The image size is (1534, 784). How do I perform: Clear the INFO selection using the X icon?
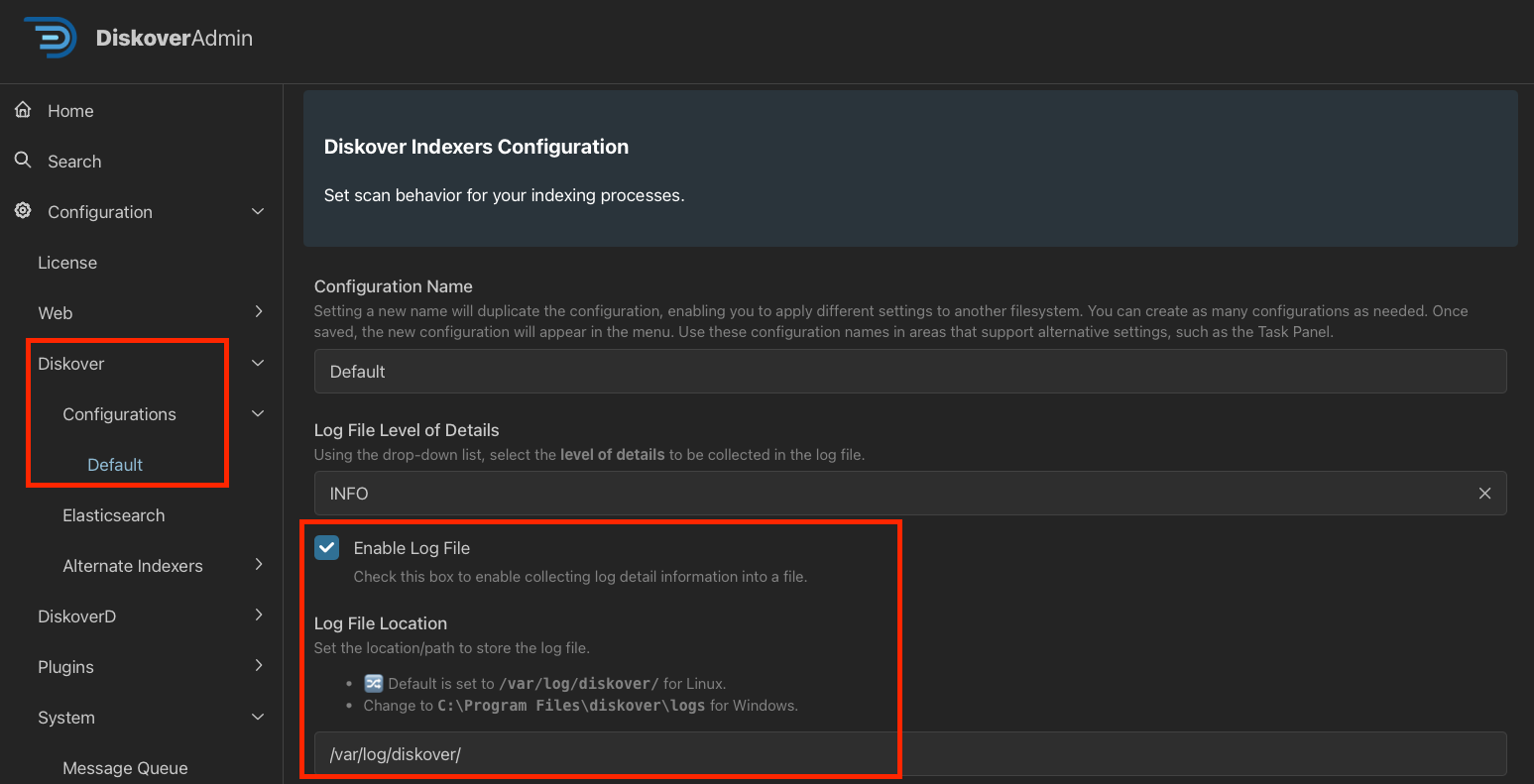click(x=1484, y=493)
